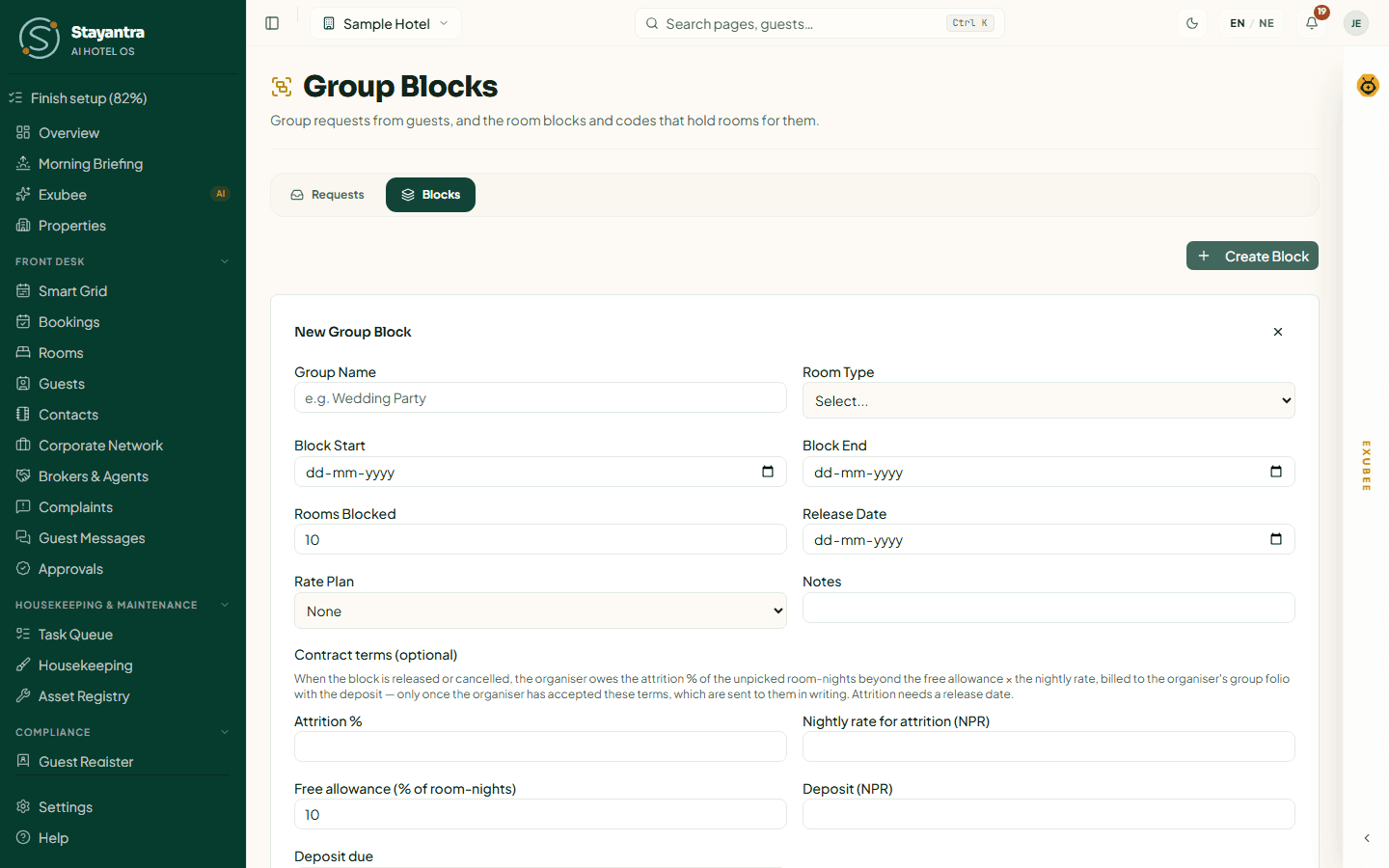Open the Rate Plan dropdown
The height and width of the screenshot is (868, 1389).
click(540, 610)
